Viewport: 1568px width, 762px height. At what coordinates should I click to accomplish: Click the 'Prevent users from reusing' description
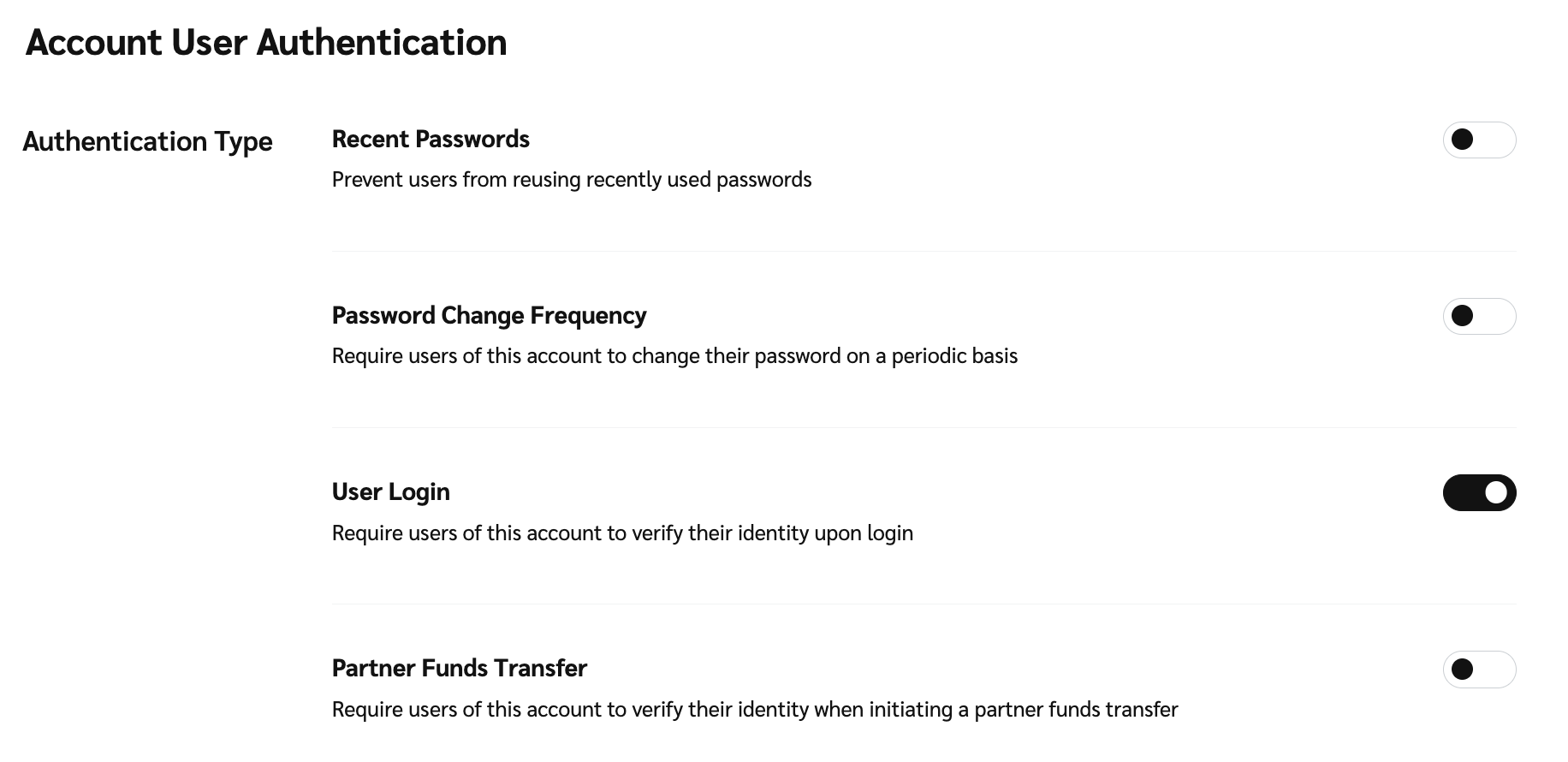coord(571,180)
